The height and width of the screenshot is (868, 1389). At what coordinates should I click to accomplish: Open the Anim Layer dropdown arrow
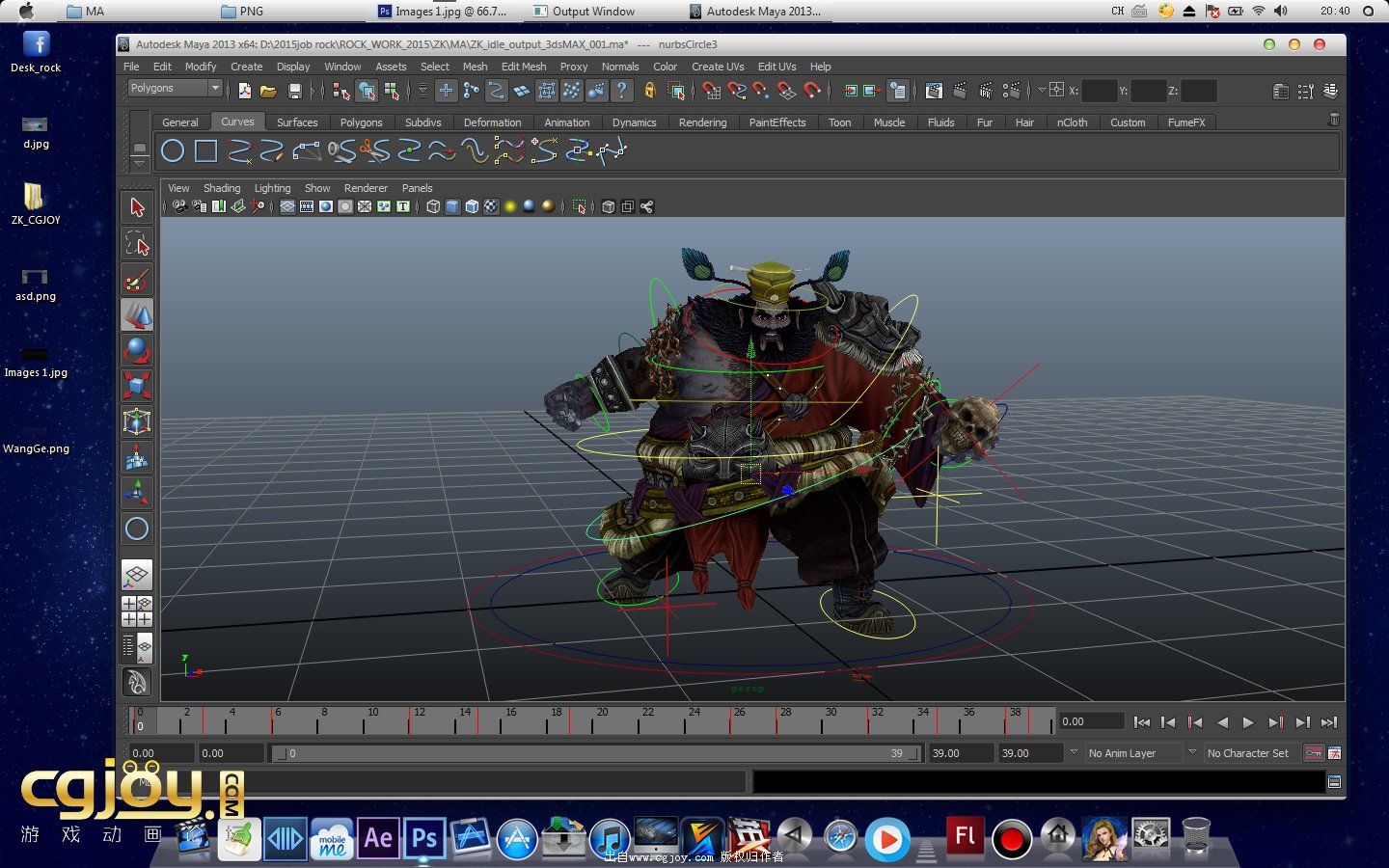[x=1074, y=752]
